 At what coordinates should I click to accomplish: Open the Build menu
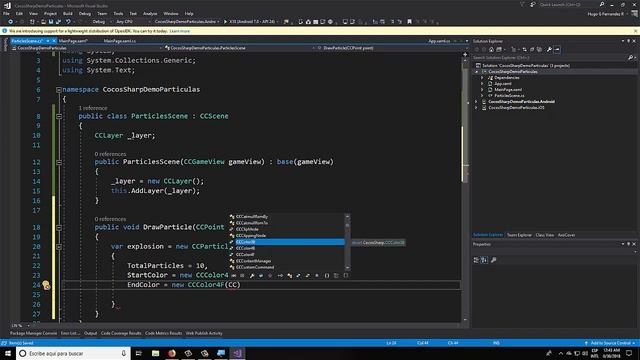tap(68, 13)
